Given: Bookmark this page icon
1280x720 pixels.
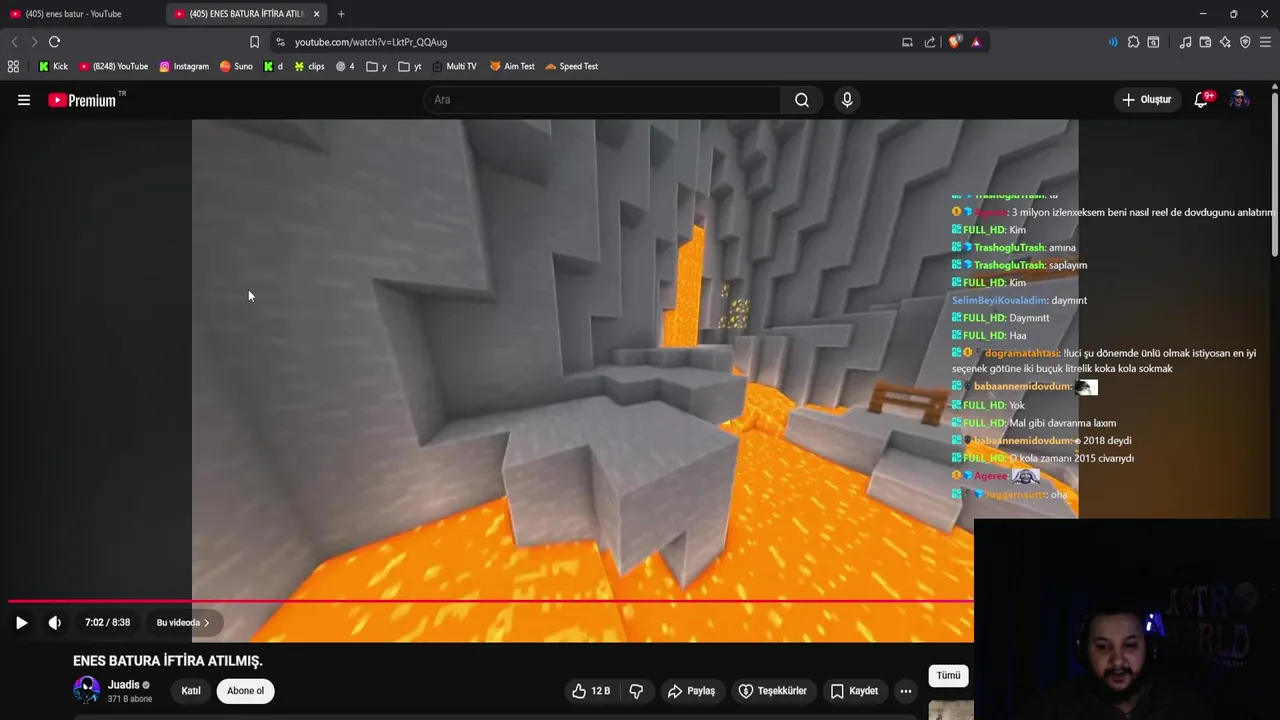Looking at the screenshot, I should point(254,42).
